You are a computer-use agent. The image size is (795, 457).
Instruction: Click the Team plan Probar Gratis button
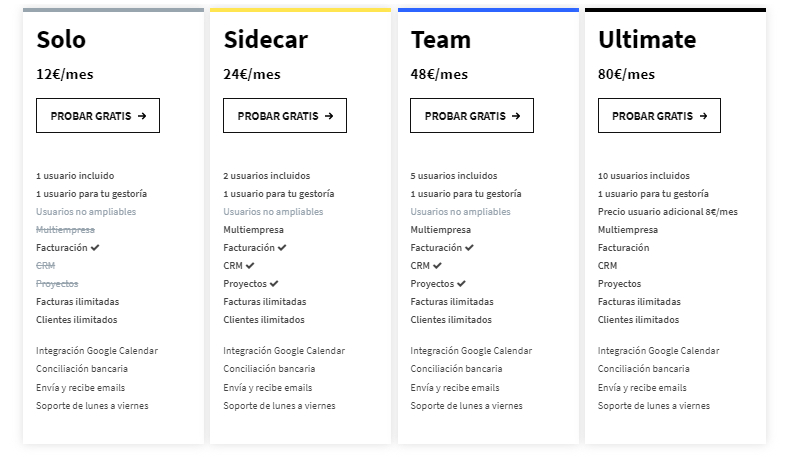click(472, 116)
